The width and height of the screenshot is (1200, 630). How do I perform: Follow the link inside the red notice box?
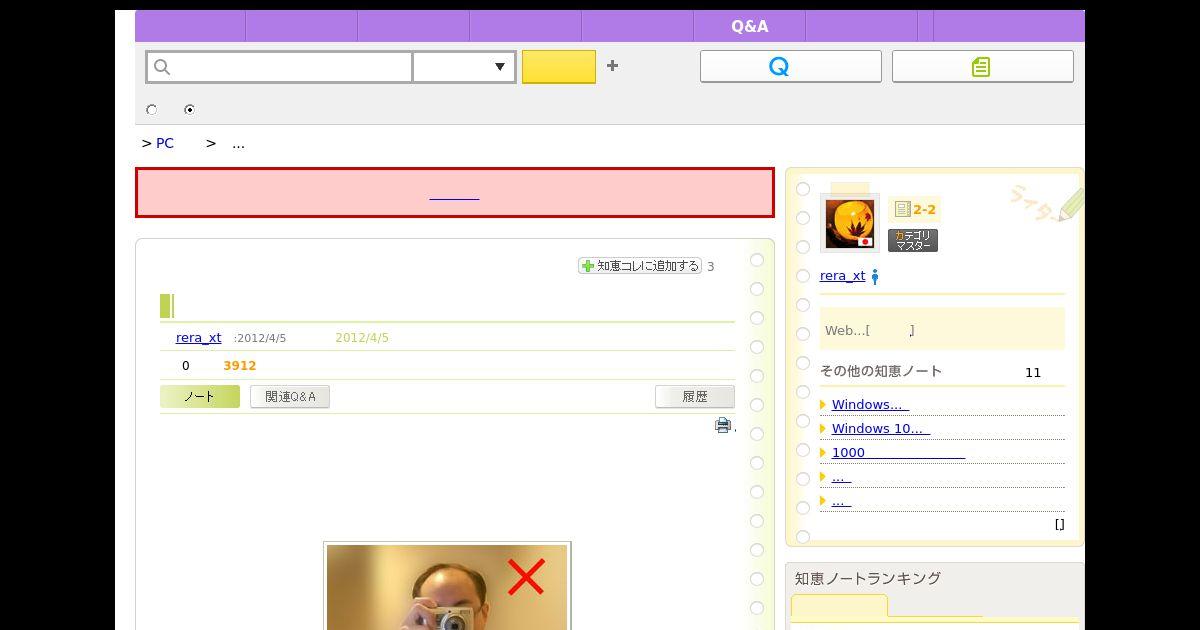coord(454,193)
